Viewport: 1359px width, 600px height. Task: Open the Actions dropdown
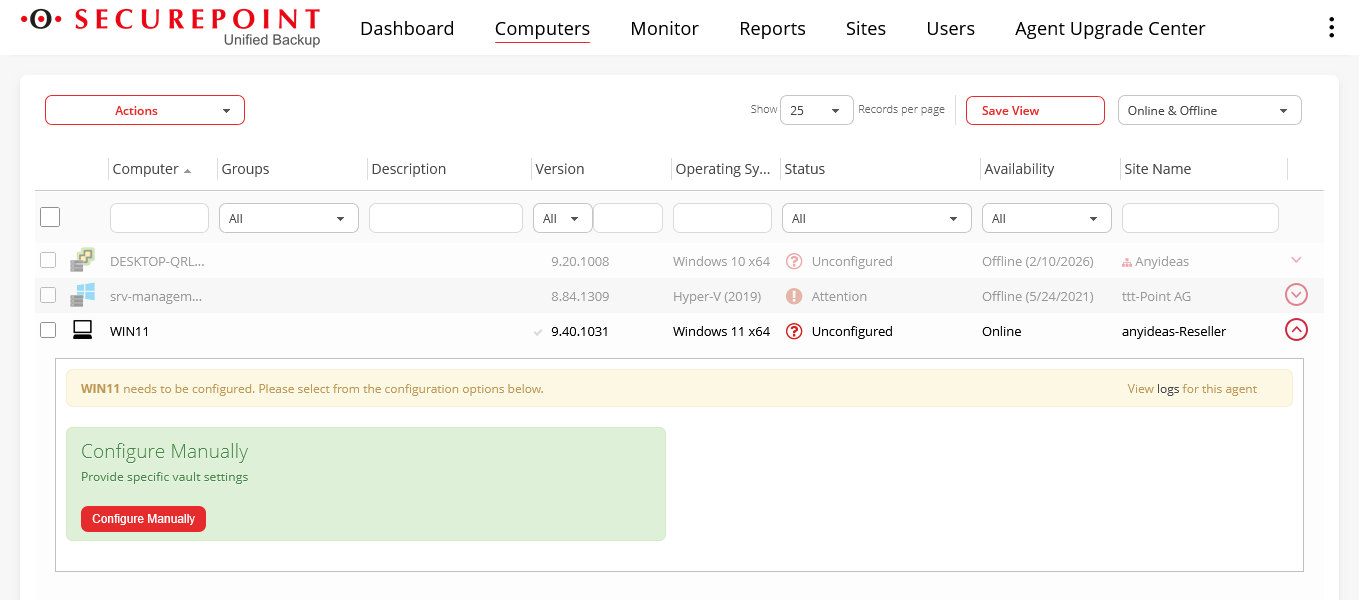click(x=145, y=110)
